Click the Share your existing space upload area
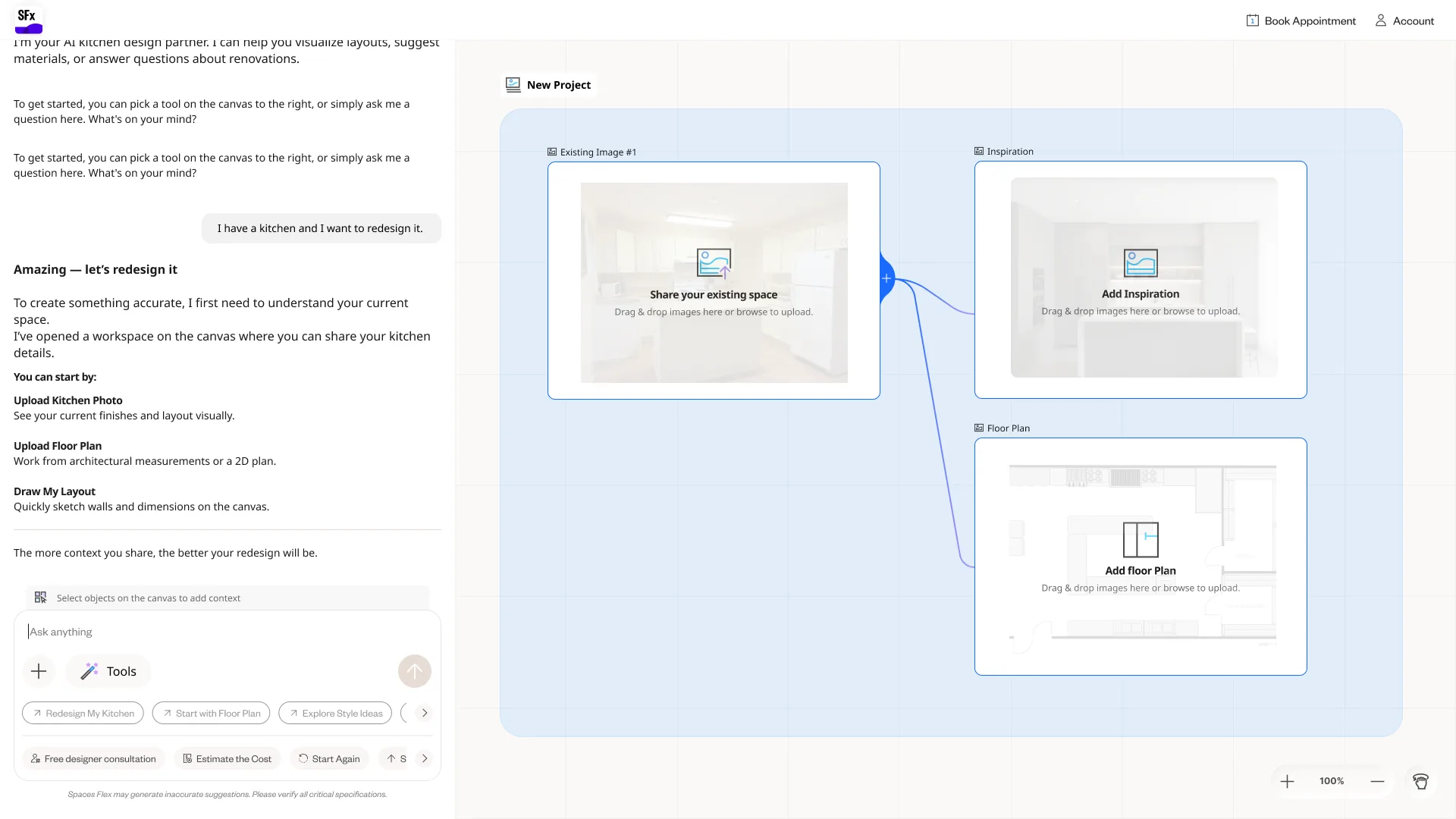Viewport: 1456px width, 819px height. (714, 282)
